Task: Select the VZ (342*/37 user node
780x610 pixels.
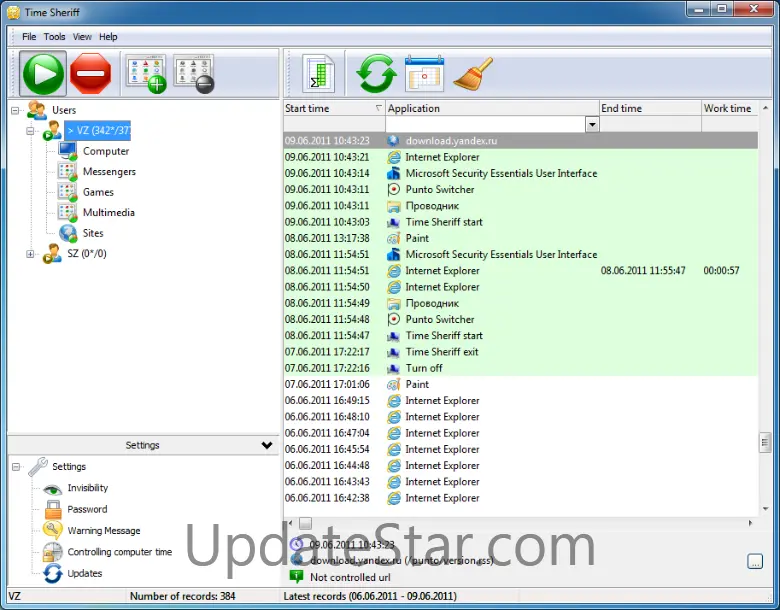Action: [x=98, y=131]
